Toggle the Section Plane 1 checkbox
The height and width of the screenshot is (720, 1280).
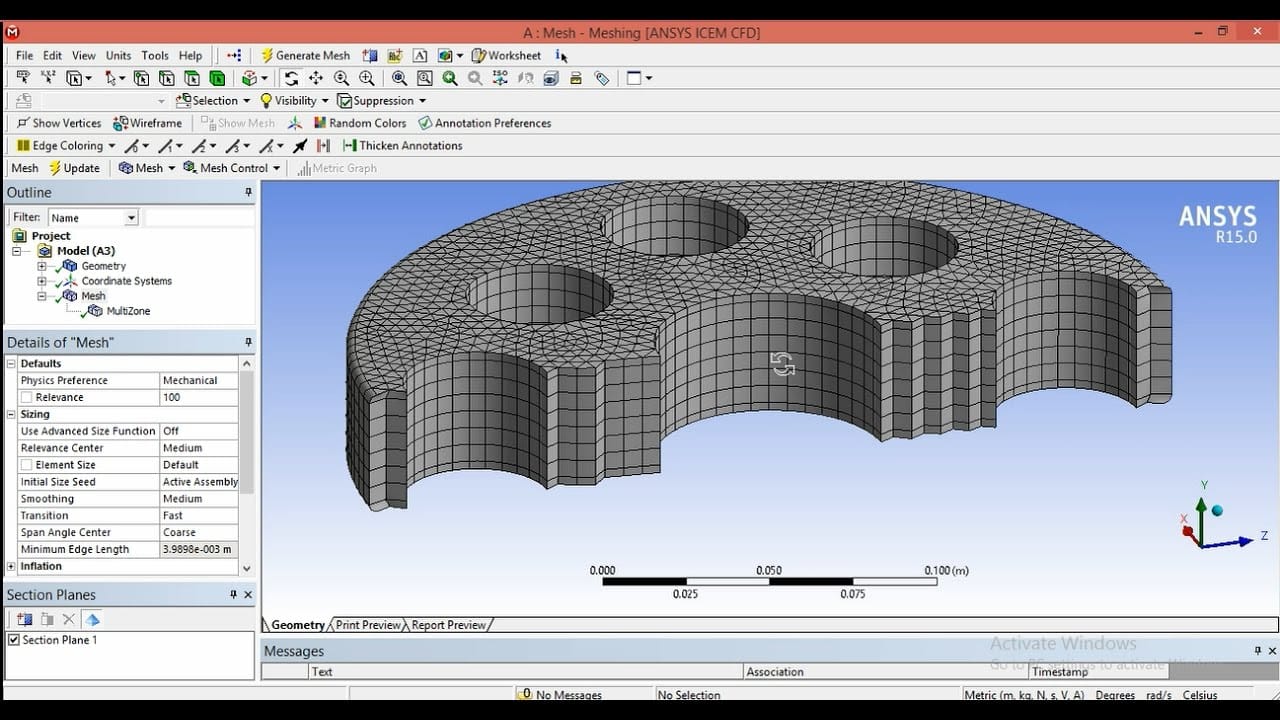(x=14, y=640)
